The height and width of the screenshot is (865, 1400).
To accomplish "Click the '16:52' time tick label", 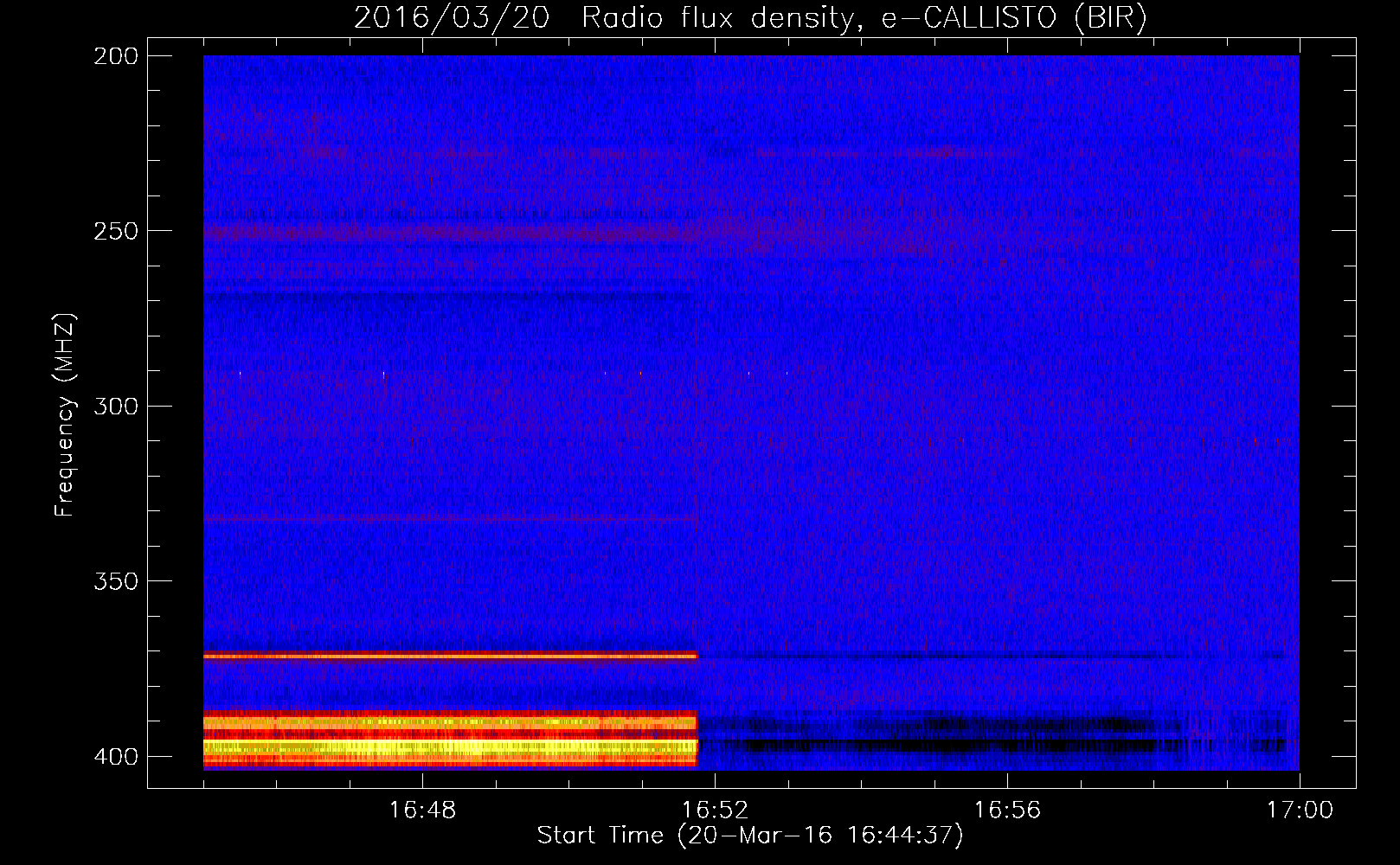I will (x=715, y=811).
